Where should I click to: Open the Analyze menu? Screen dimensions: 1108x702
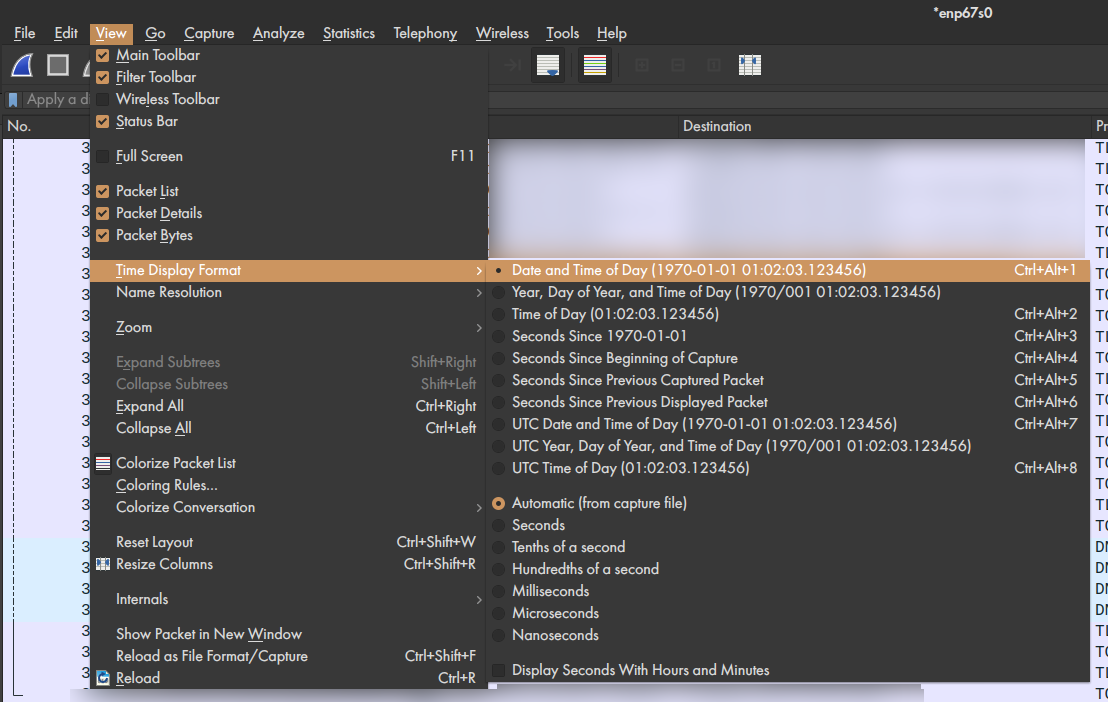point(278,33)
